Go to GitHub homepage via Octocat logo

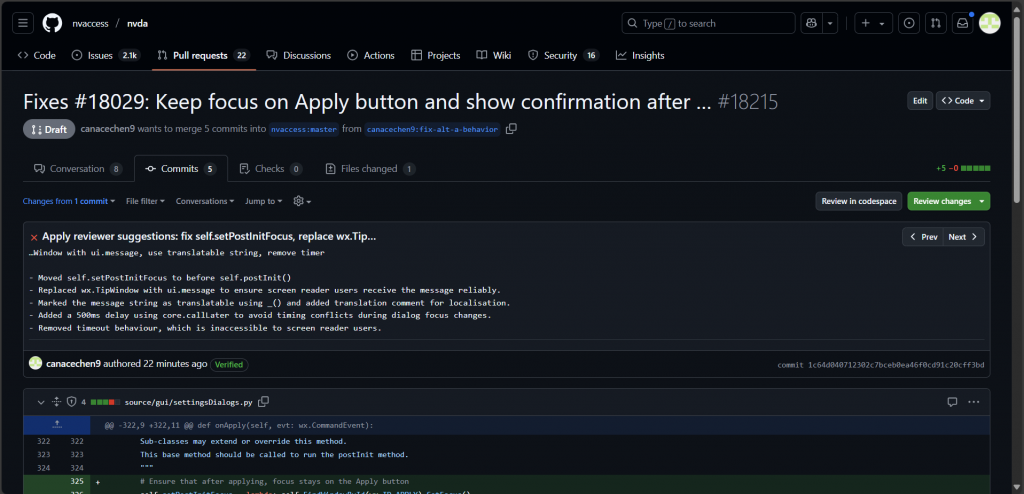52,23
